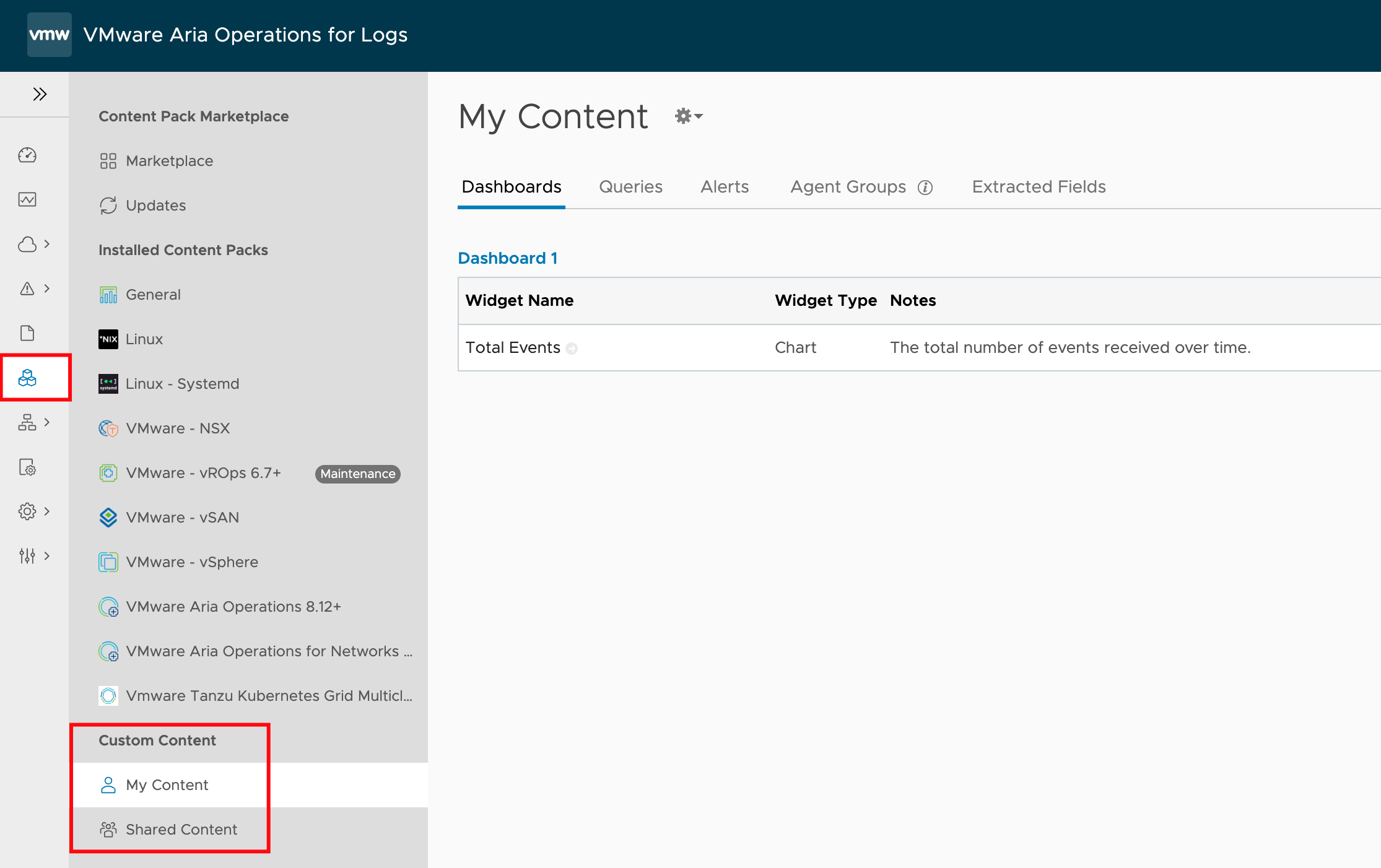Viewport: 1381px width, 868px height.
Task: Expand the sliders configuration sidebar menu chevron
Action: pos(46,556)
